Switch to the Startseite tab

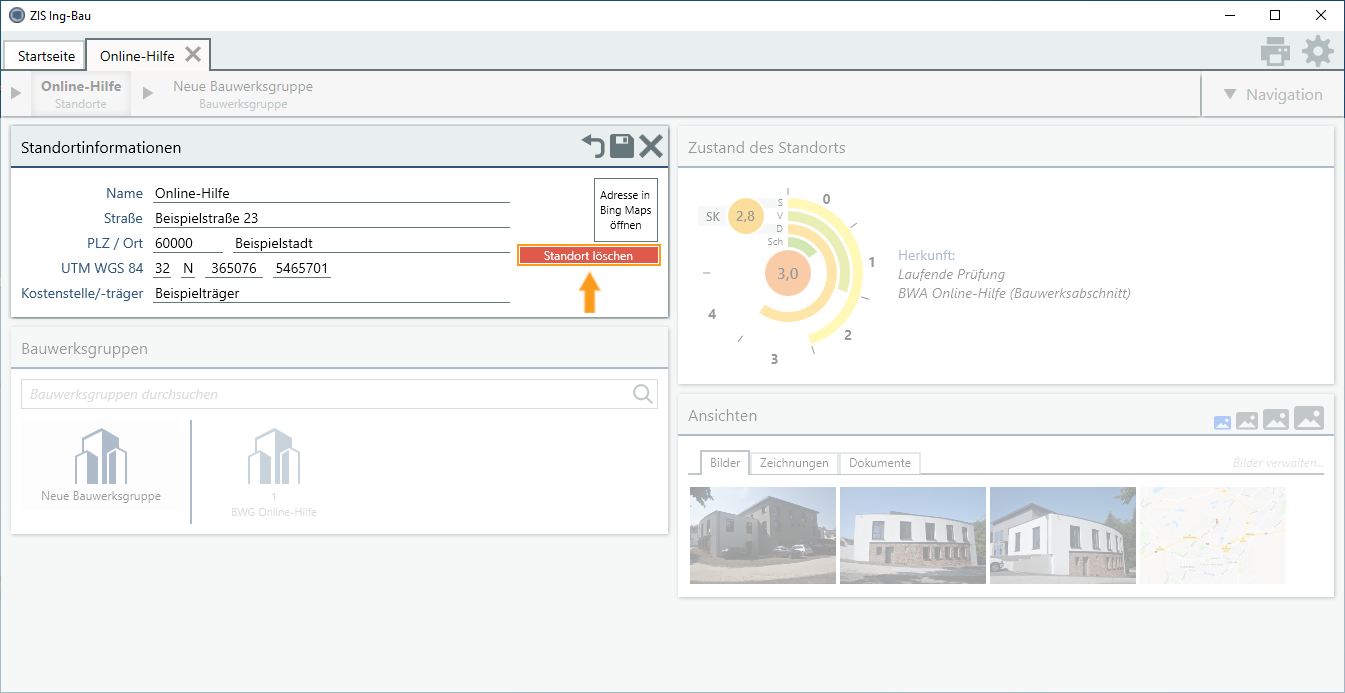coord(46,56)
